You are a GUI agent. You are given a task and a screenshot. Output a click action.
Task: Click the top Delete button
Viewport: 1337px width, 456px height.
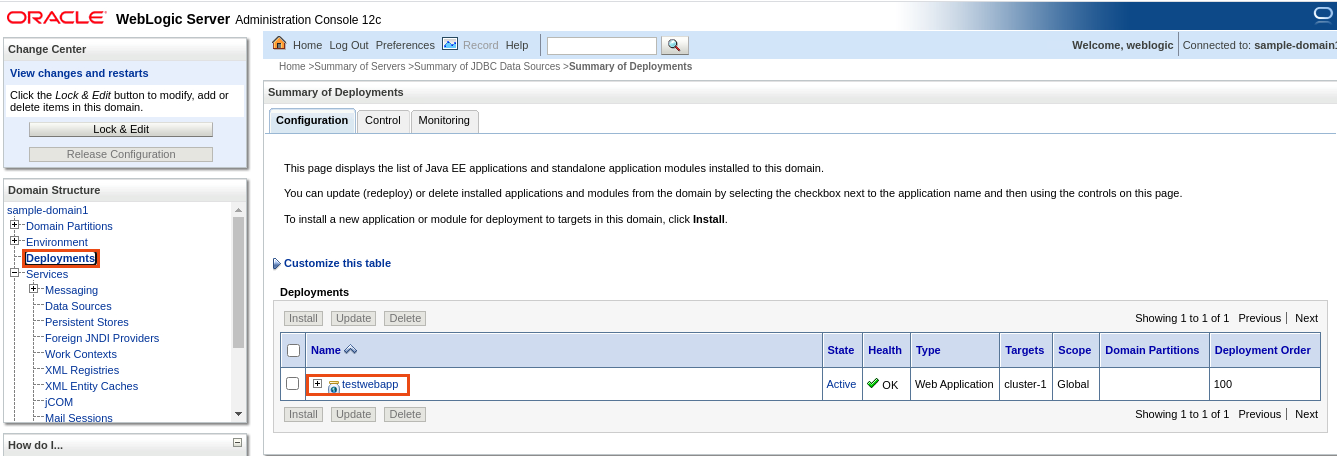(x=405, y=318)
